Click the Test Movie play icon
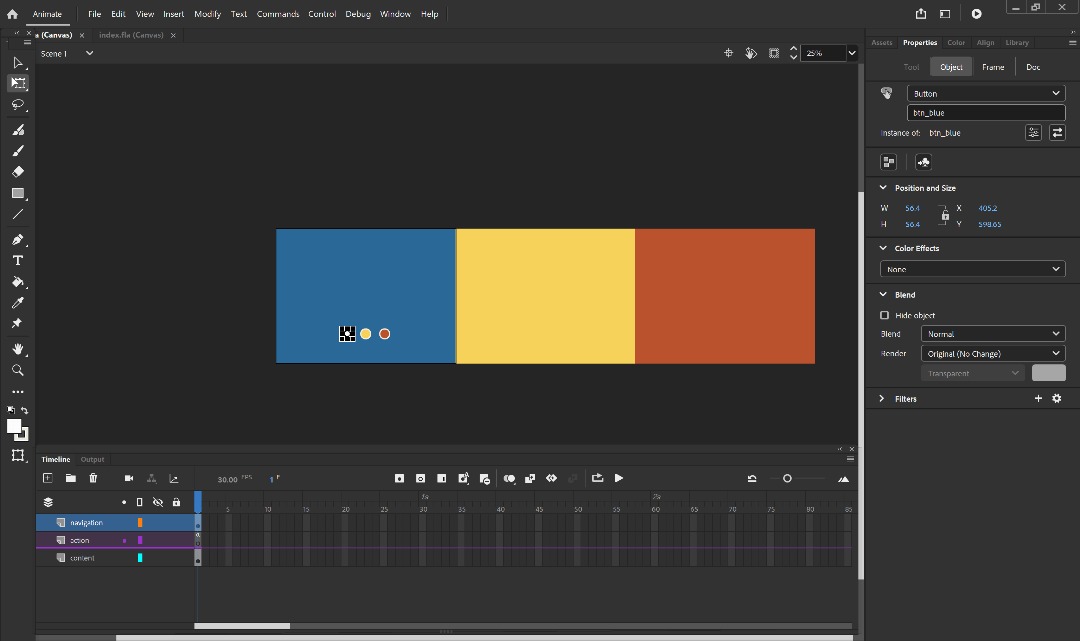This screenshot has height=641, width=1080. tap(977, 14)
